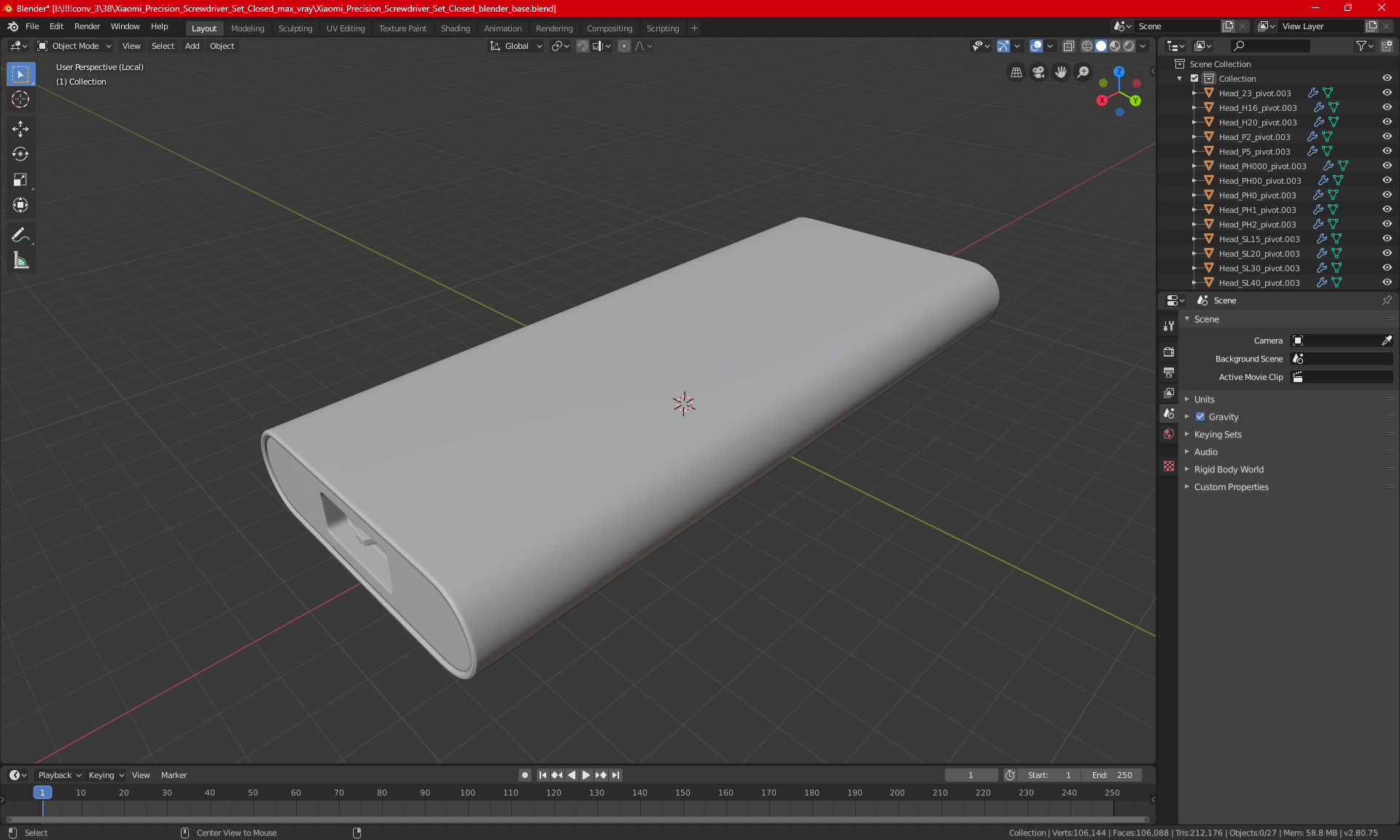
Task: Play the animation forward
Action: [586, 775]
